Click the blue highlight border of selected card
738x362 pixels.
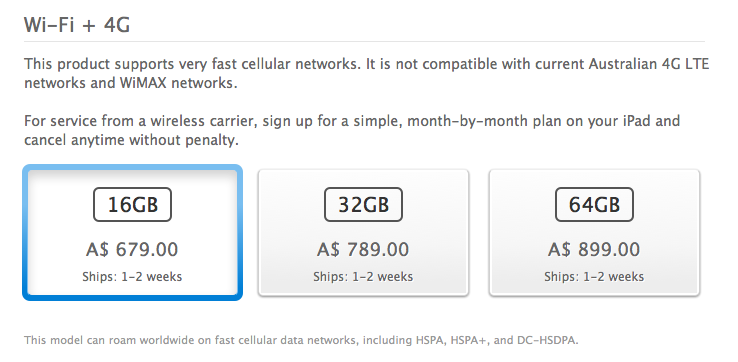(132, 298)
